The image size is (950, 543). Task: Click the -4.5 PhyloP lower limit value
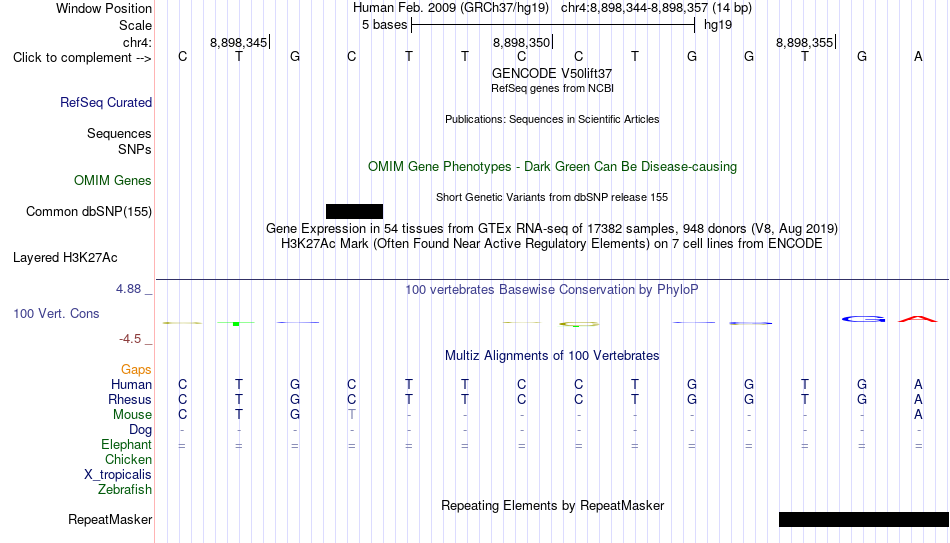tap(130, 339)
